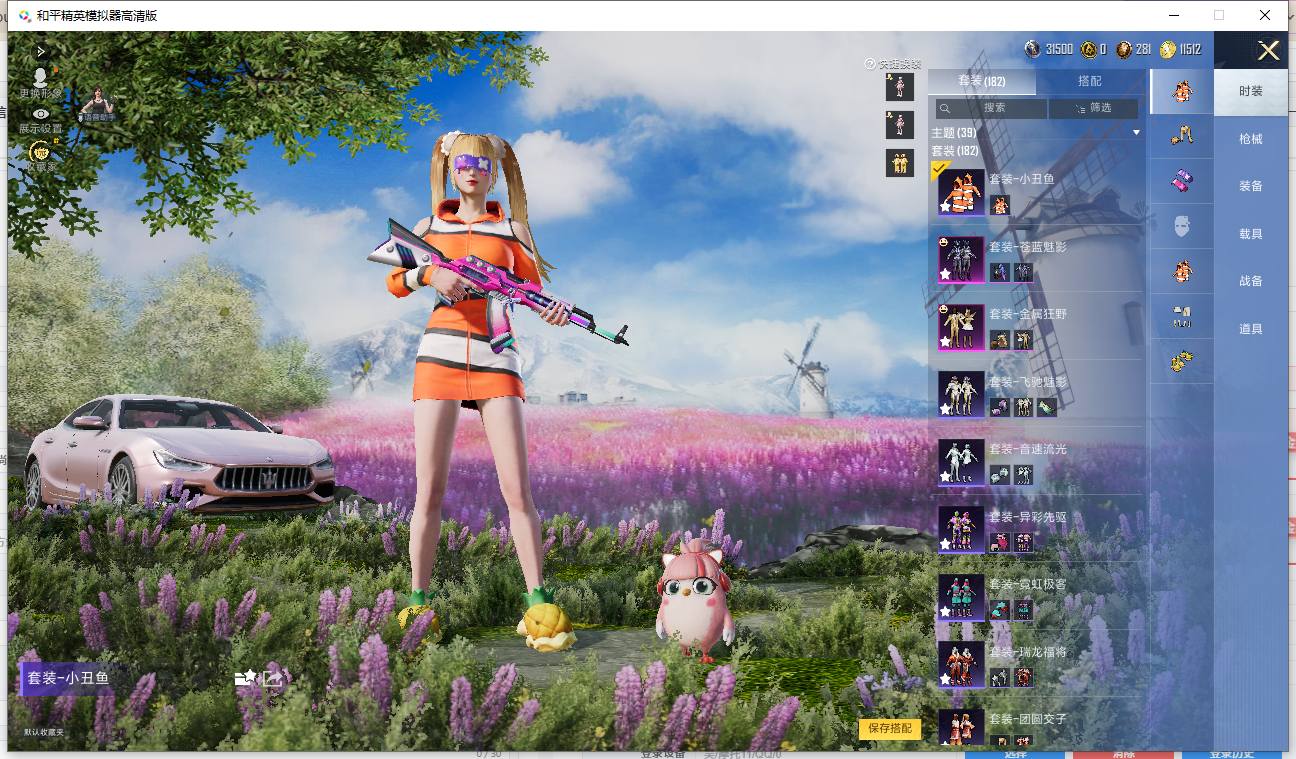Click the 套装-团圆交子 outfit name

pos(1028,719)
